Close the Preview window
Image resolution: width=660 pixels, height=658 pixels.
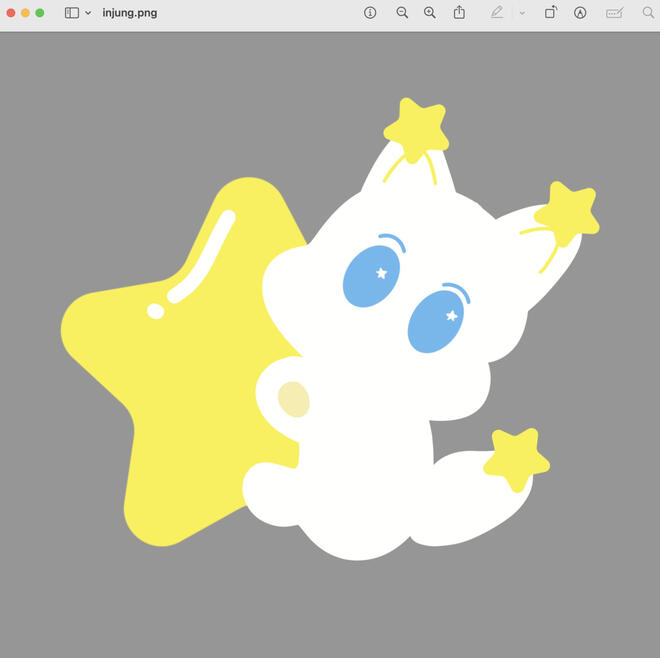pyautogui.click(x=11, y=13)
